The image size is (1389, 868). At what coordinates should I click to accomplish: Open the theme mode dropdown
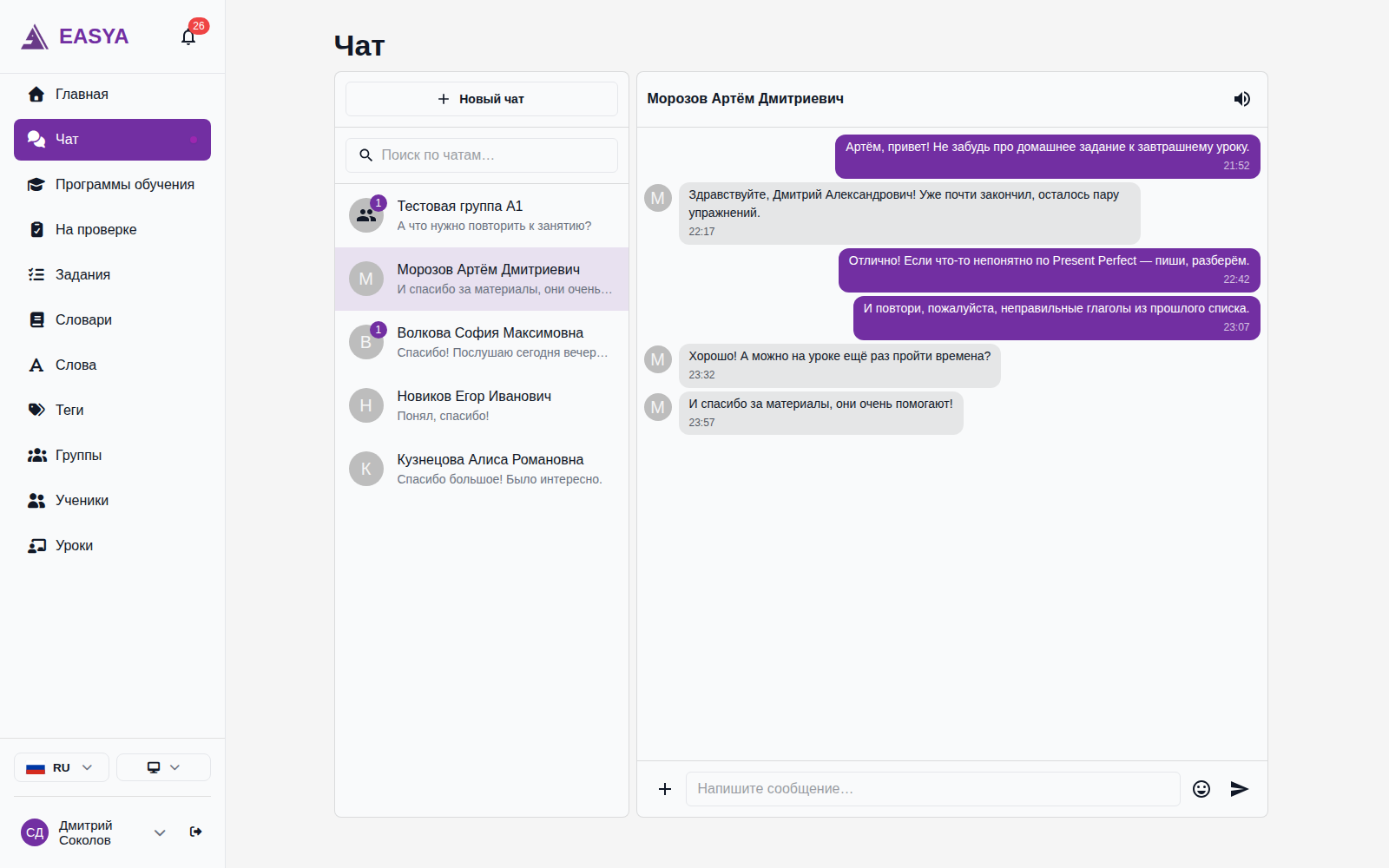click(163, 767)
